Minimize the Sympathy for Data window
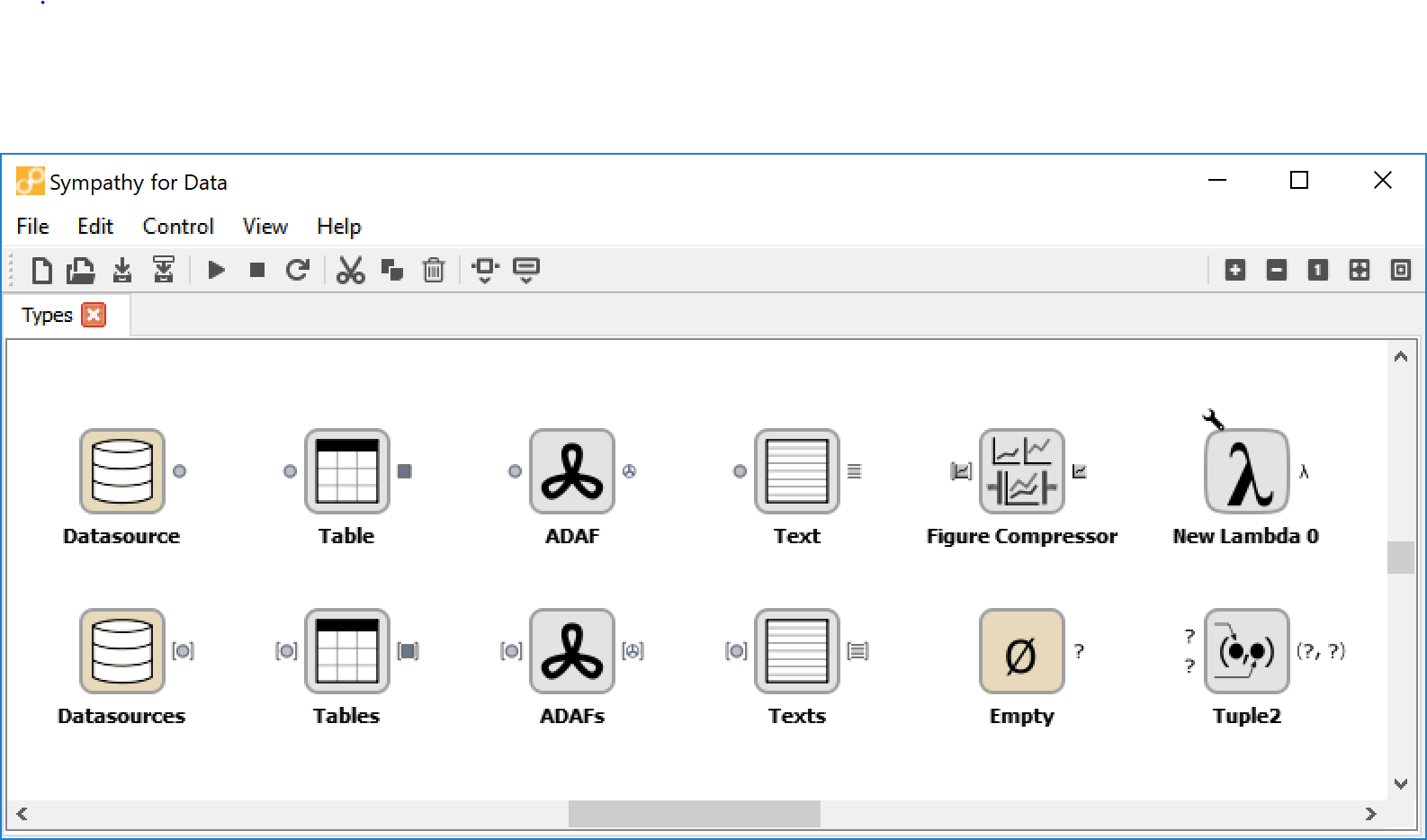Image resolution: width=1427 pixels, height=840 pixels. 1217,181
